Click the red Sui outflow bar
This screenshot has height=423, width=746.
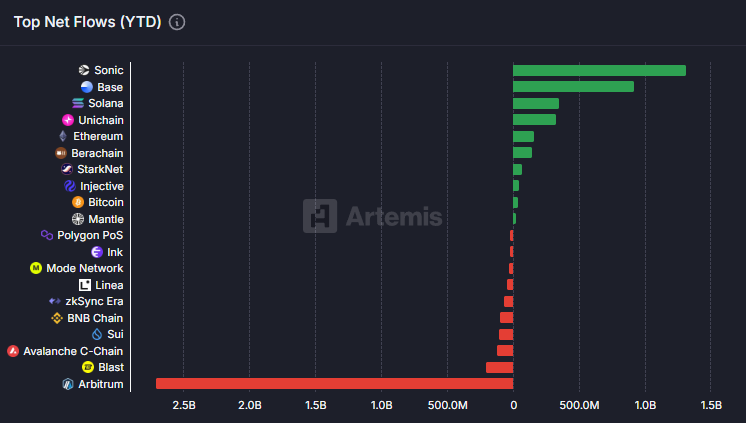pyautogui.click(x=506, y=334)
